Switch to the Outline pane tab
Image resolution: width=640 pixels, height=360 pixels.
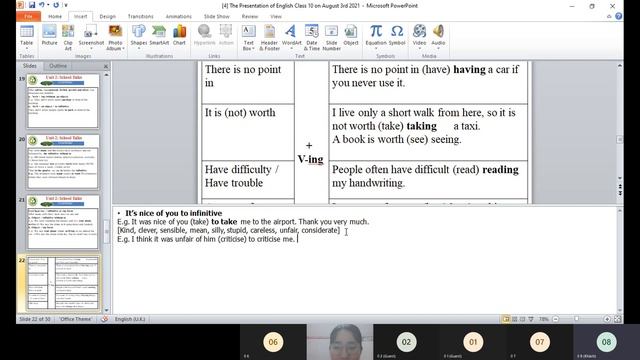58,66
